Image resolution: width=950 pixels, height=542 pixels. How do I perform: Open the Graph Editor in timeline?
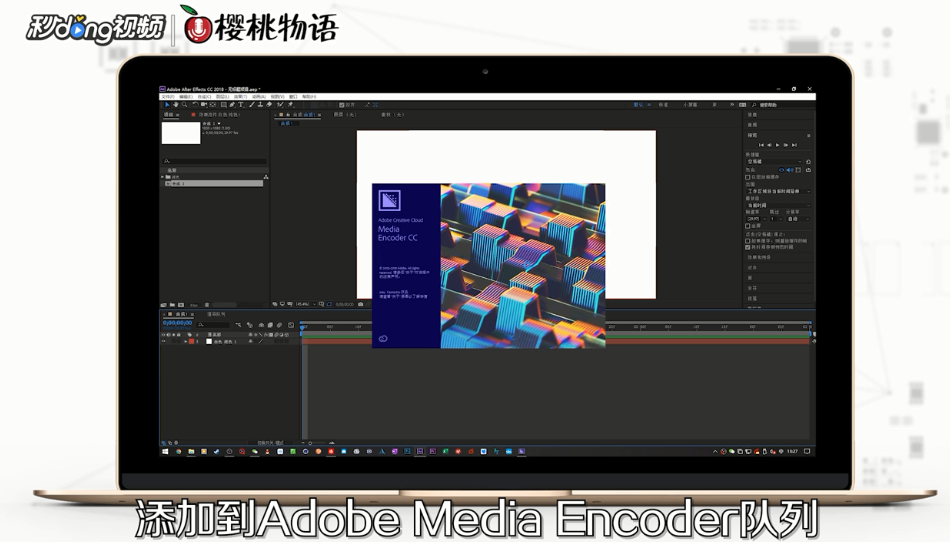pos(291,325)
